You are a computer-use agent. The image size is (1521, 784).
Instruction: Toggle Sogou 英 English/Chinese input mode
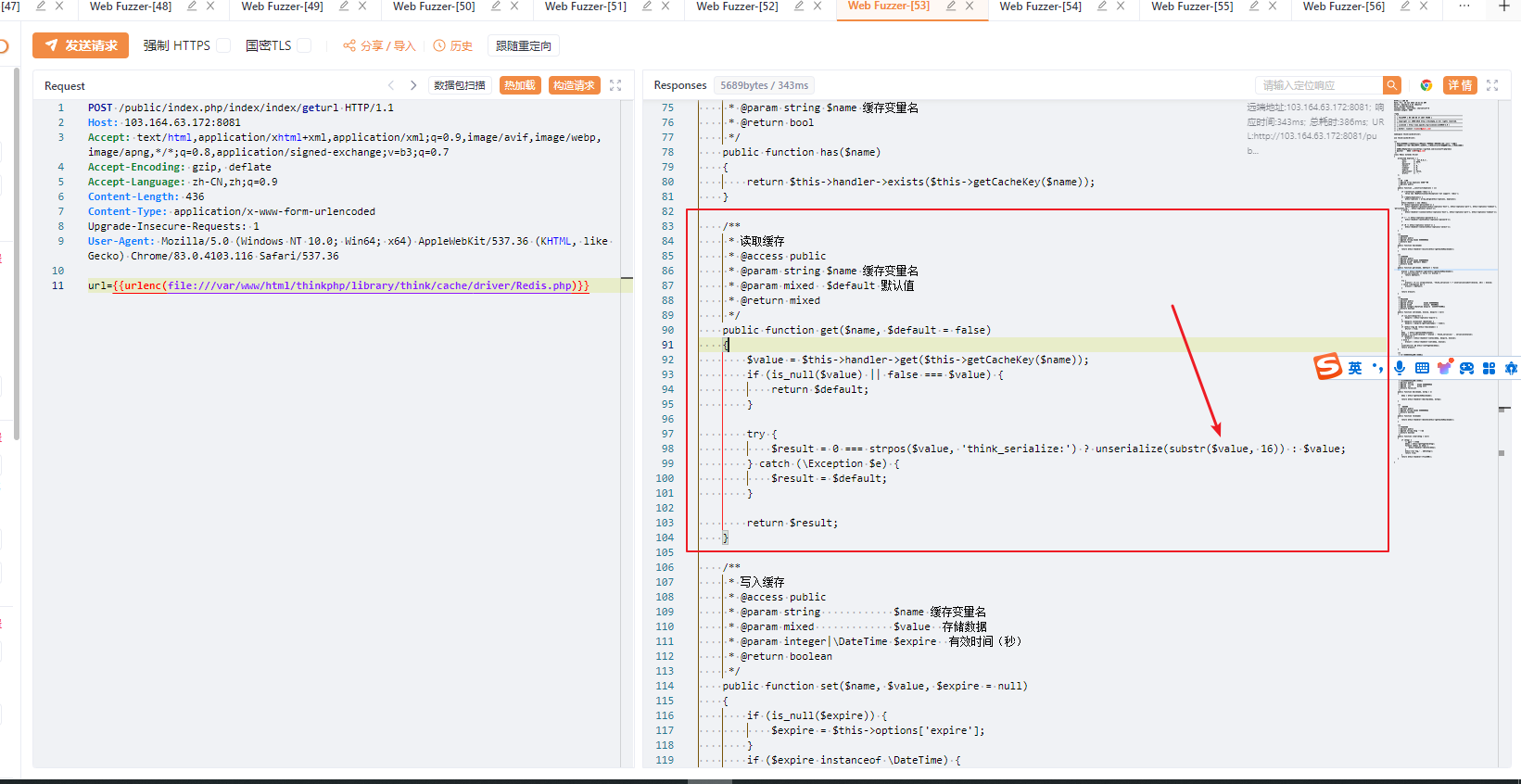[1355, 368]
